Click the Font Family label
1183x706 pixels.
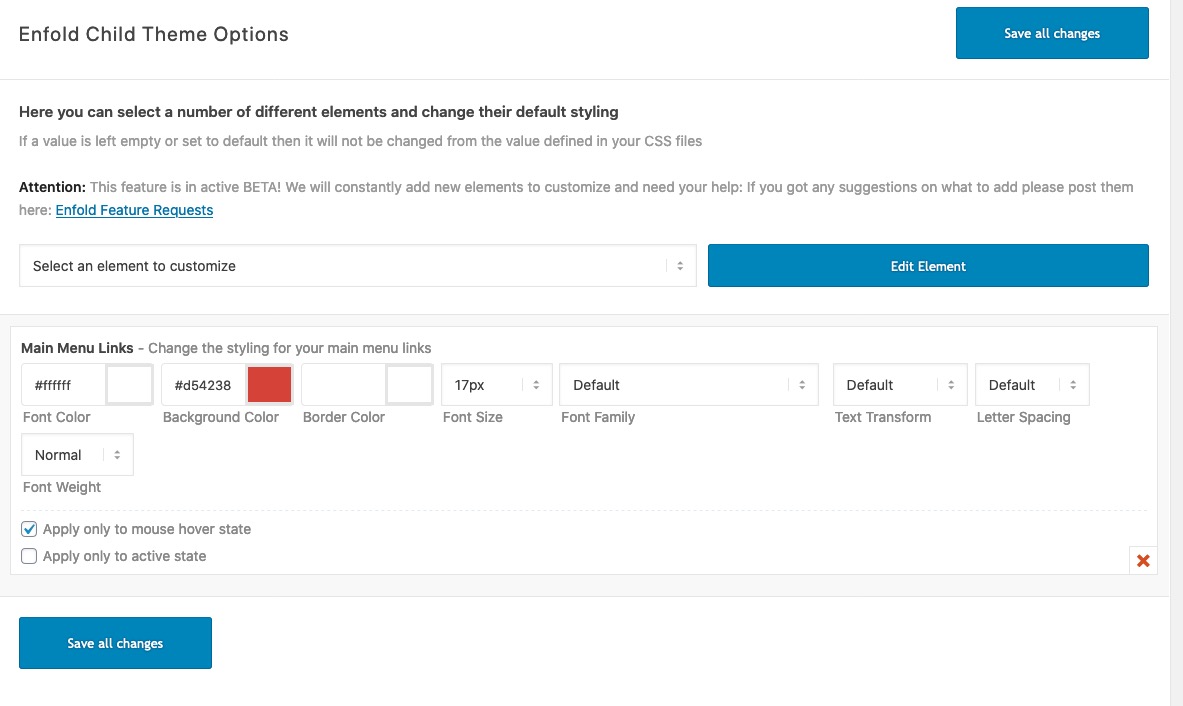(598, 417)
